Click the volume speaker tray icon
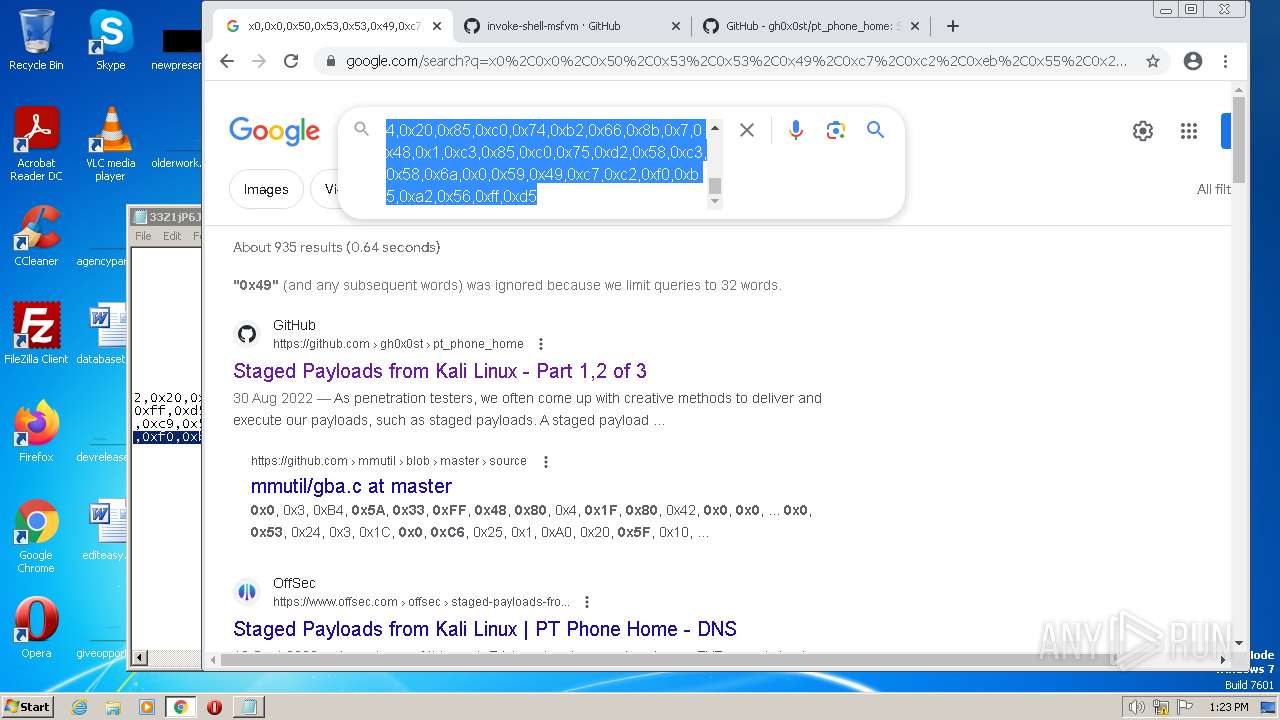The height and width of the screenshot is (720, 1280). point(1136,707)
